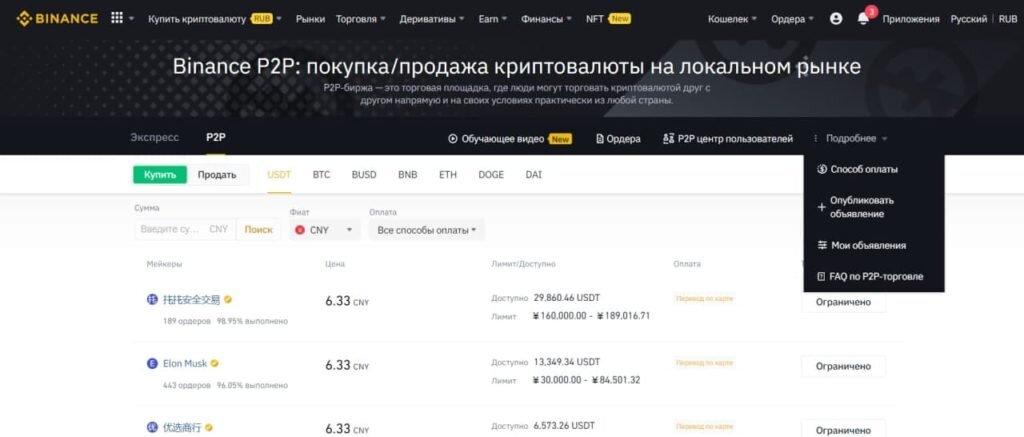The width and height of the screenshot is (1024, 437).
Task: Open FAQ по P2P-торговле menu entry
Action: pos(874,276)
